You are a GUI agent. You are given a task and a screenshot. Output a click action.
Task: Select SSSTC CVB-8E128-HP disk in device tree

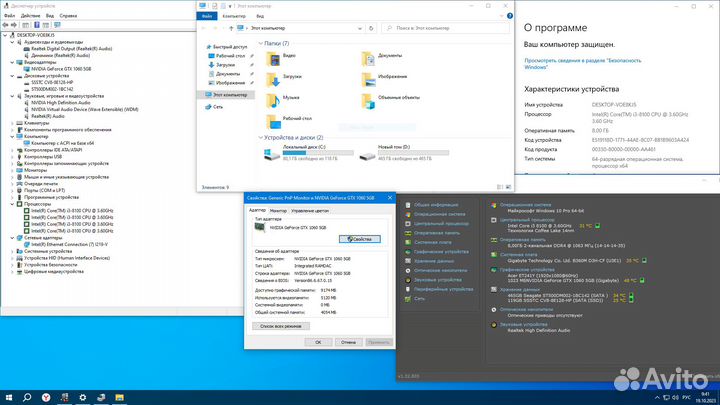(x=52, y=83)
